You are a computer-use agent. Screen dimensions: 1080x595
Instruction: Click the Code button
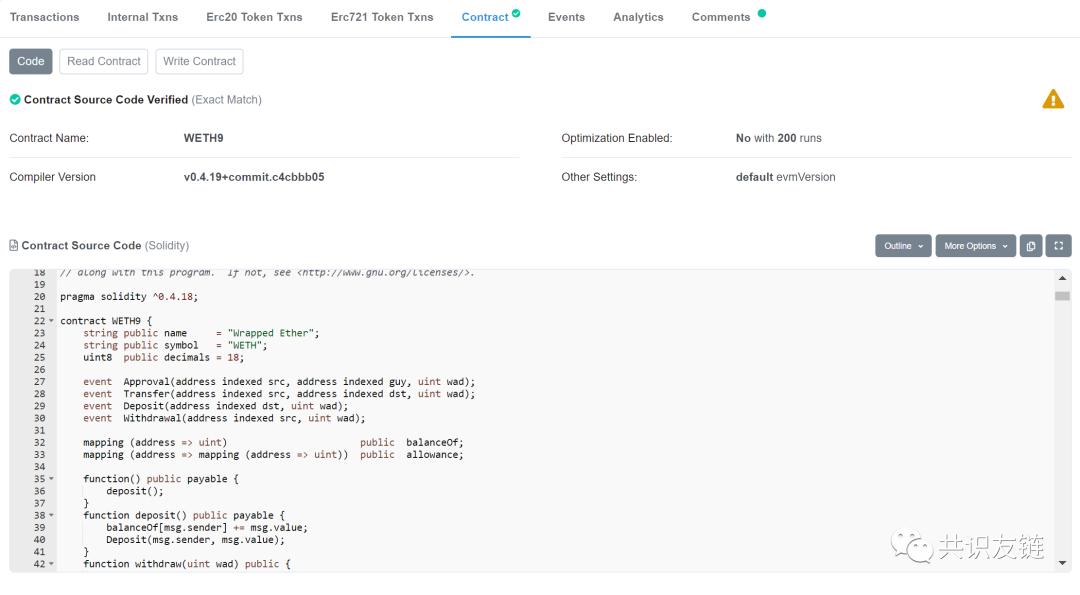(x=30, y=61)
